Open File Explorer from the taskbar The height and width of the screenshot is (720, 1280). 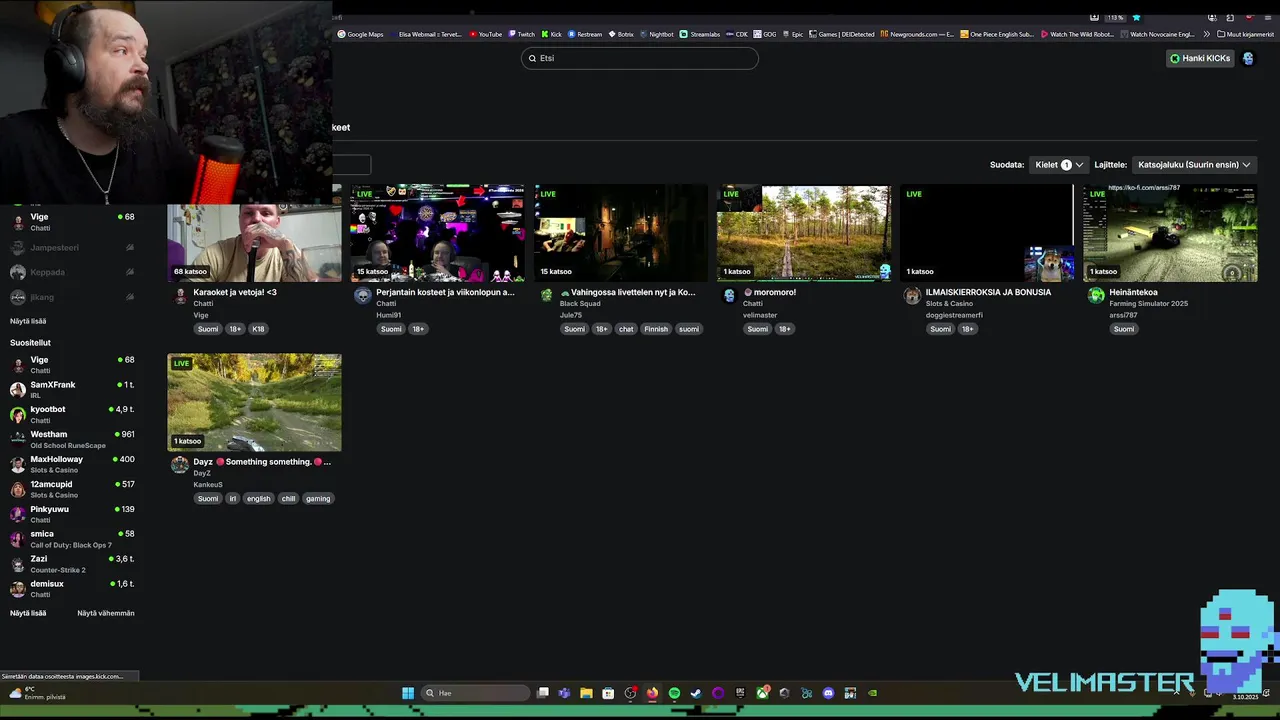pos(586,693)
